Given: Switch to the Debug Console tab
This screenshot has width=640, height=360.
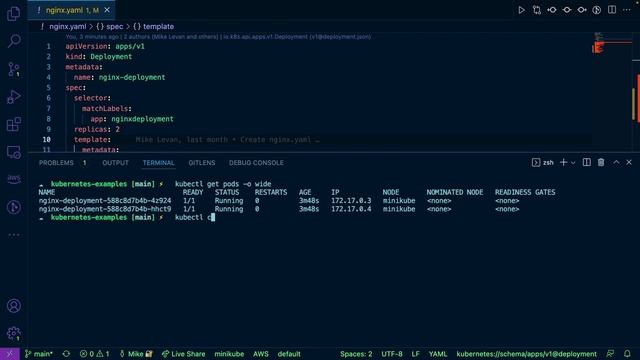Looking at the screenshot, I should tap(256, 163).
